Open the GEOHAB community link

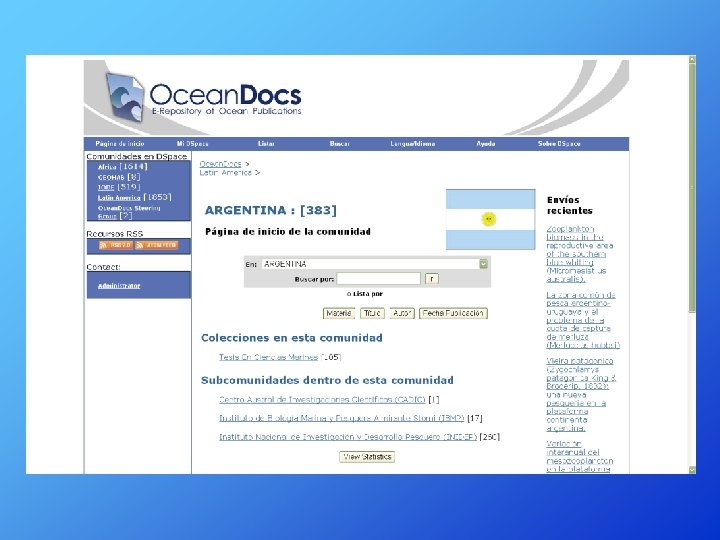[x=111, y=177]
